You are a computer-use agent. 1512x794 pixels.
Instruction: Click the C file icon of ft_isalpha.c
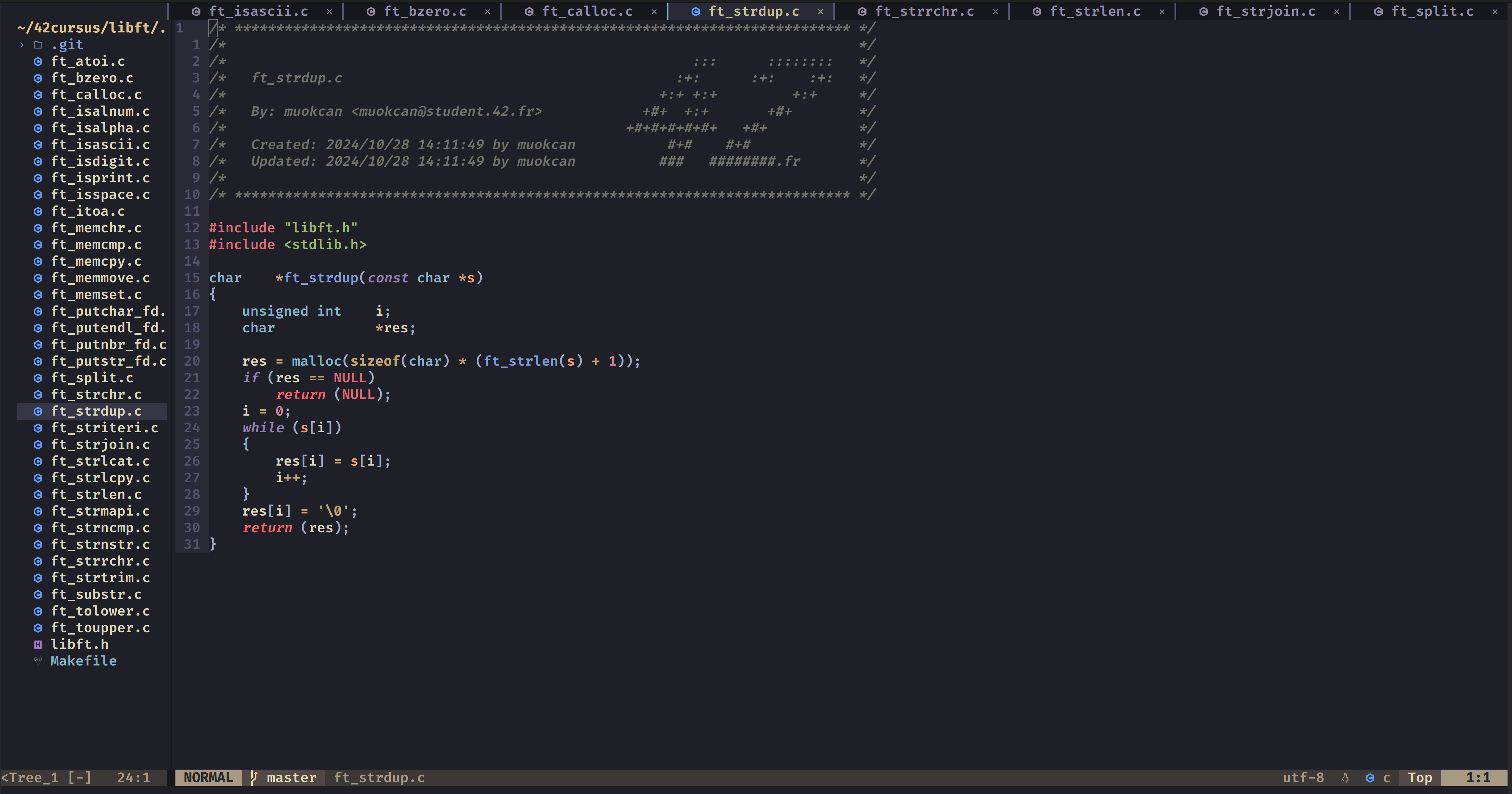pyautogui.click(x=38, y=128)
